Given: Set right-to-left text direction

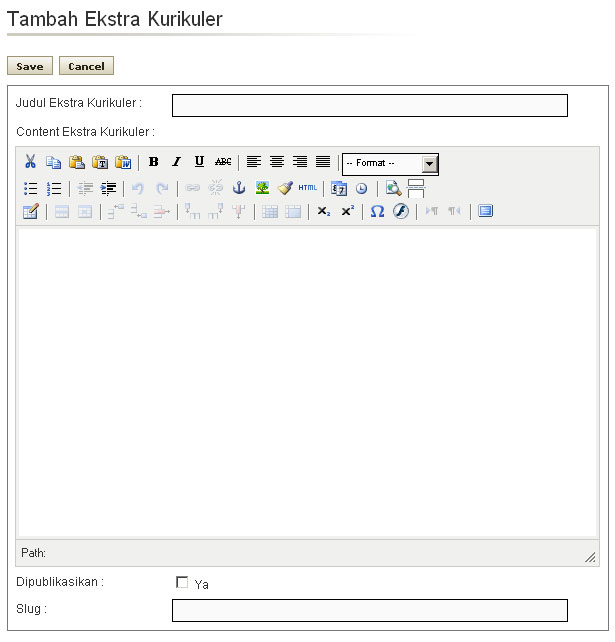Looking at the screenshot, I should click(x=454, y=211).
